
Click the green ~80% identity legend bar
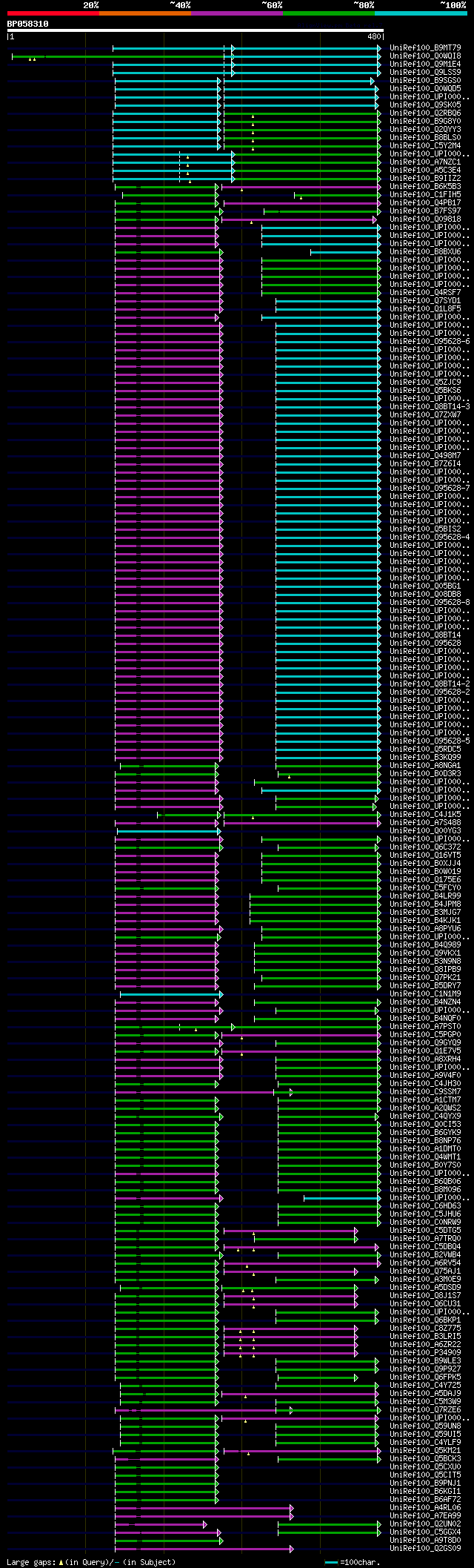click(x=329, y=13)
